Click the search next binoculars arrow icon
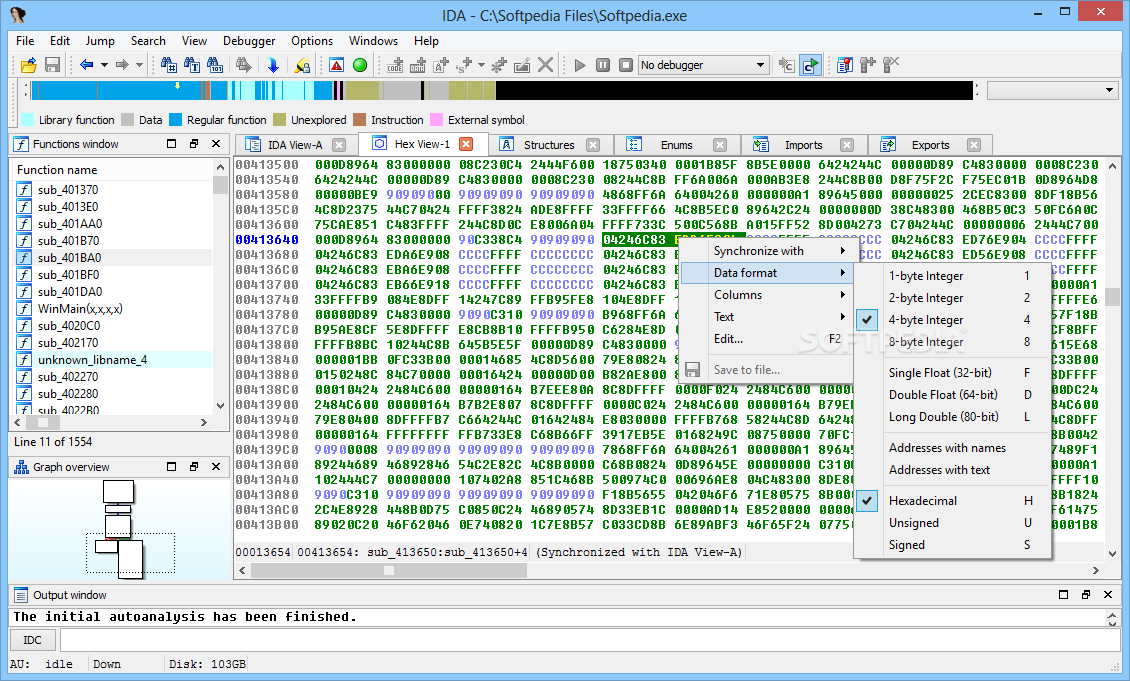The height and width of the screenshot is (681, 1130). pyautogui.click(x=244, y=65)
